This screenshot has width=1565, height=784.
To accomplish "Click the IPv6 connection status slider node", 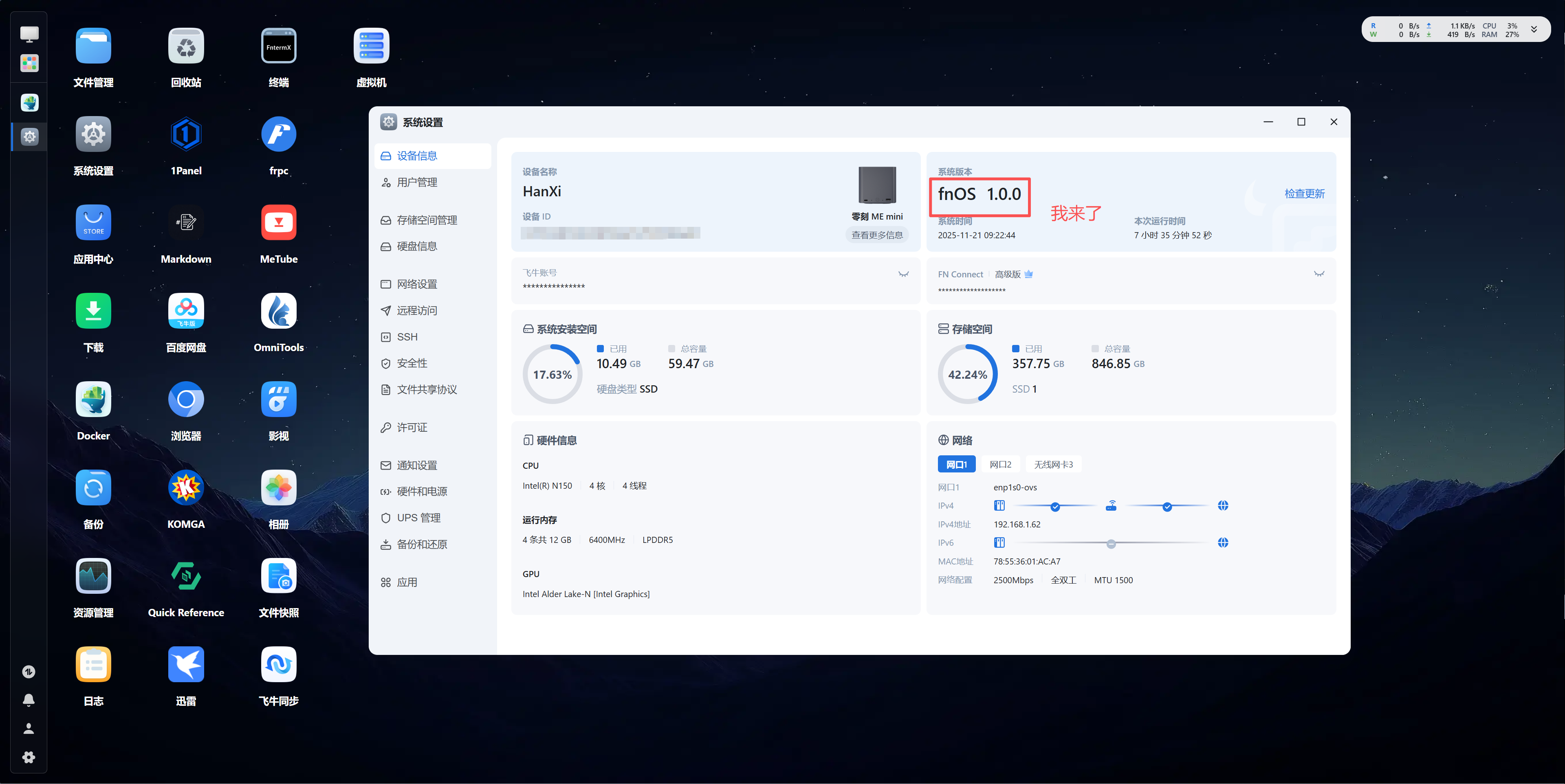I will pyautogui.click(x=1111, y=544).
